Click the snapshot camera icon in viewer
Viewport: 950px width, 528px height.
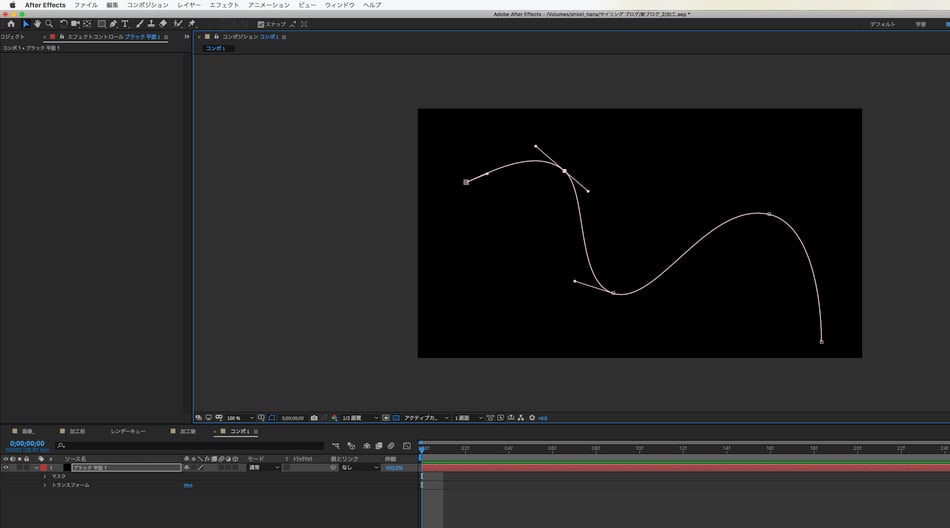314,418
